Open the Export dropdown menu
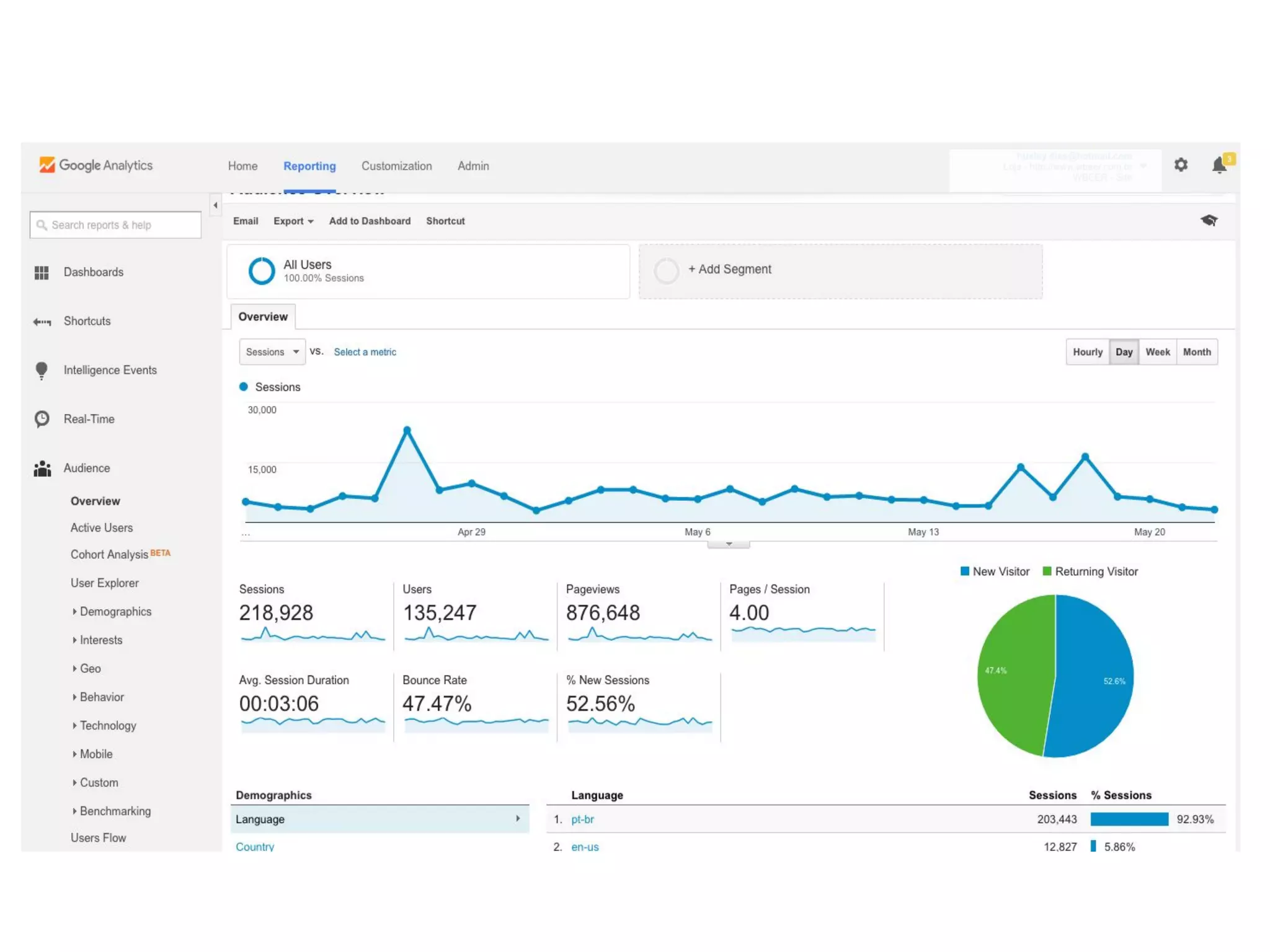 [293, 221]
